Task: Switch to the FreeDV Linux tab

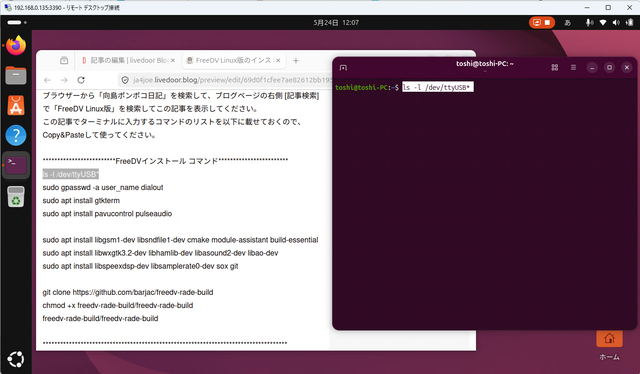Action: [x=234, y=60]
